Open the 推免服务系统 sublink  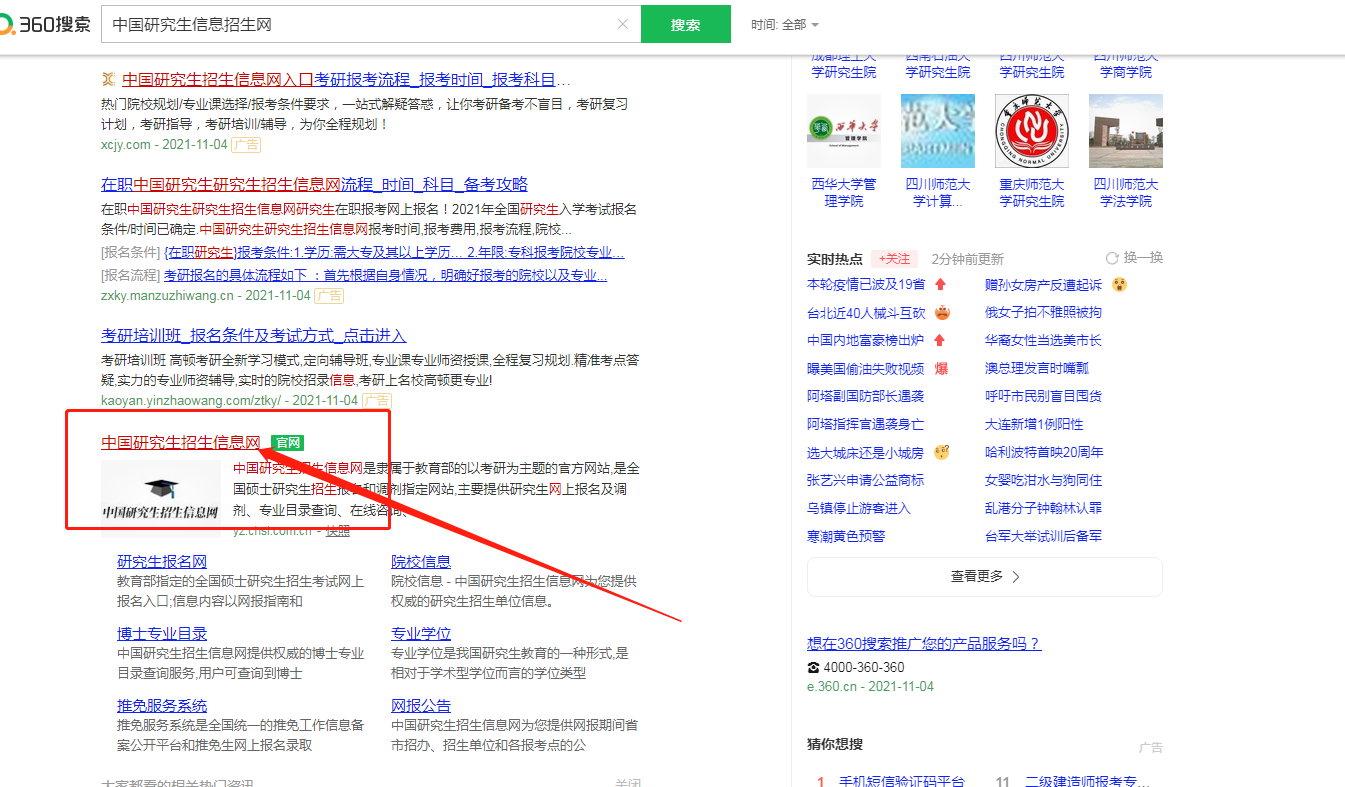(162, 706)
